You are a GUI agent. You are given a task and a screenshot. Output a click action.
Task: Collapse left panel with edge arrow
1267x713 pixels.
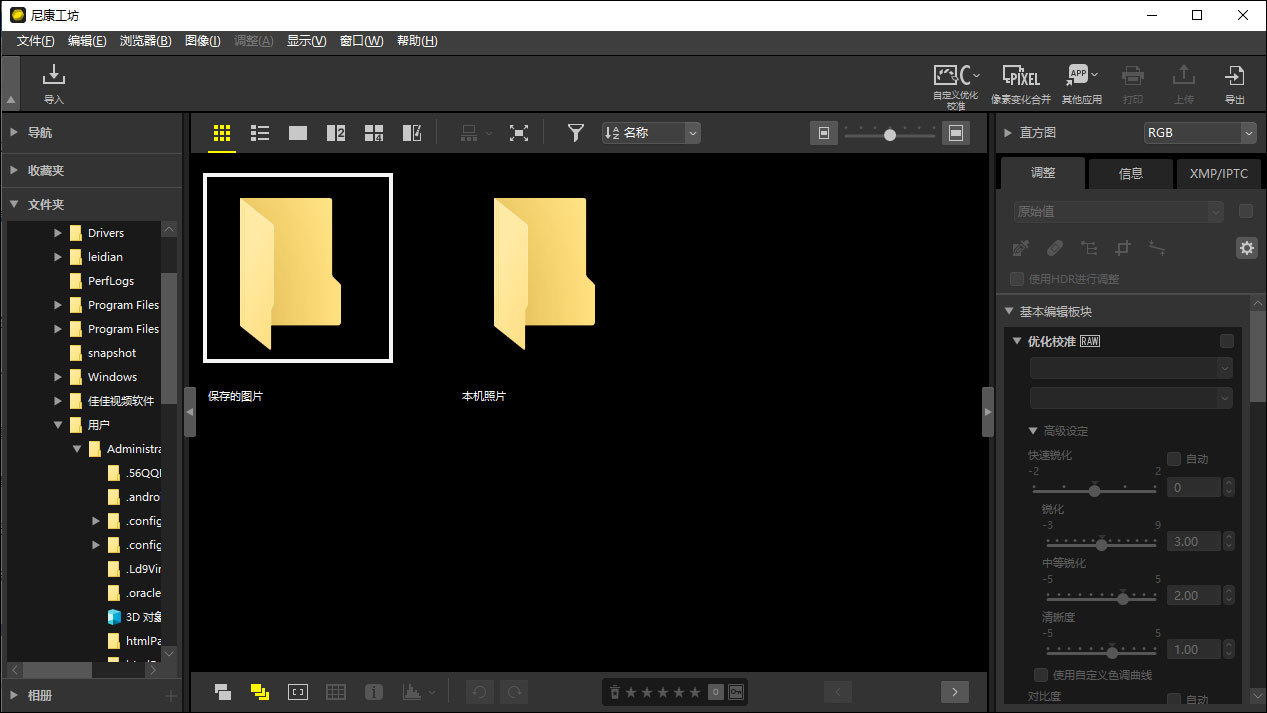[x=190, y=412]
